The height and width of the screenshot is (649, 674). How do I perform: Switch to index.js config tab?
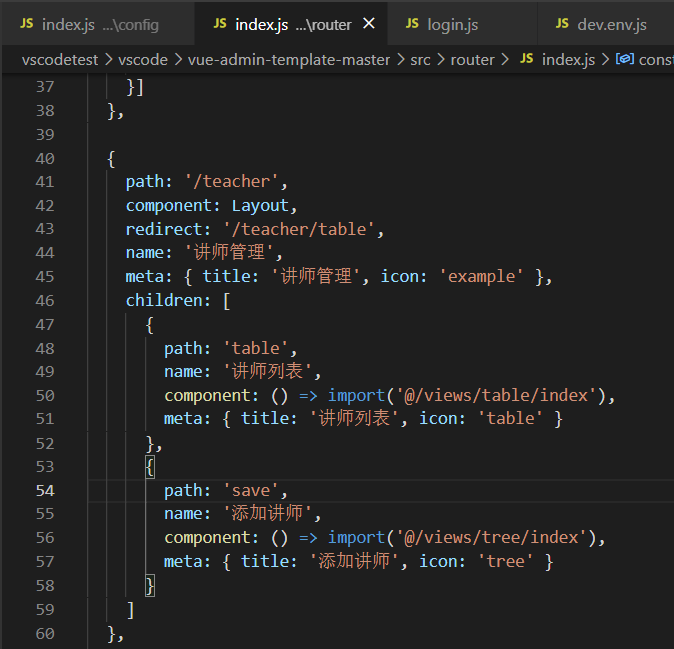tap(98, 24)
